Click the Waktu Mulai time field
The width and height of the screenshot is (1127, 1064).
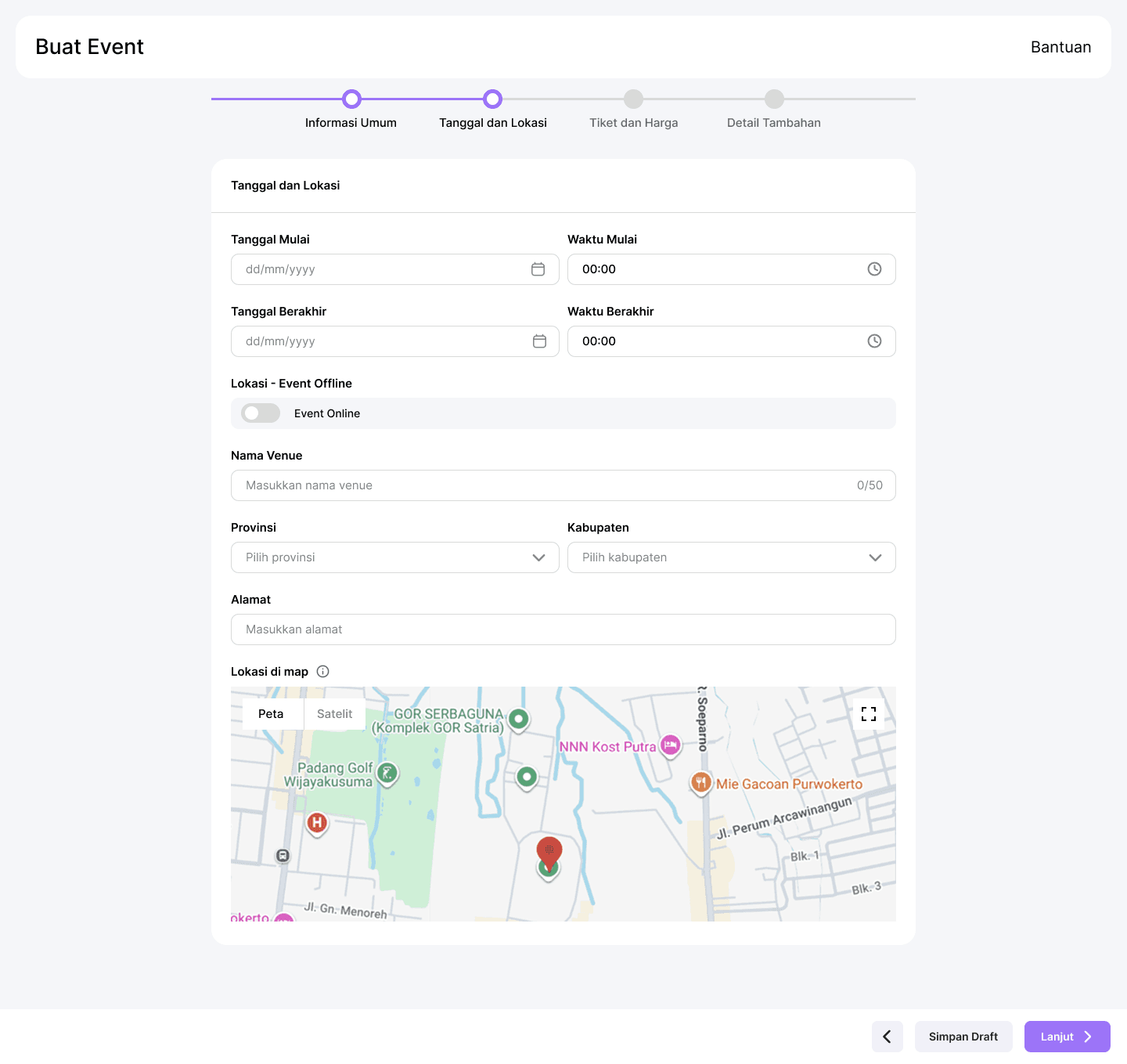pos(732,269)
